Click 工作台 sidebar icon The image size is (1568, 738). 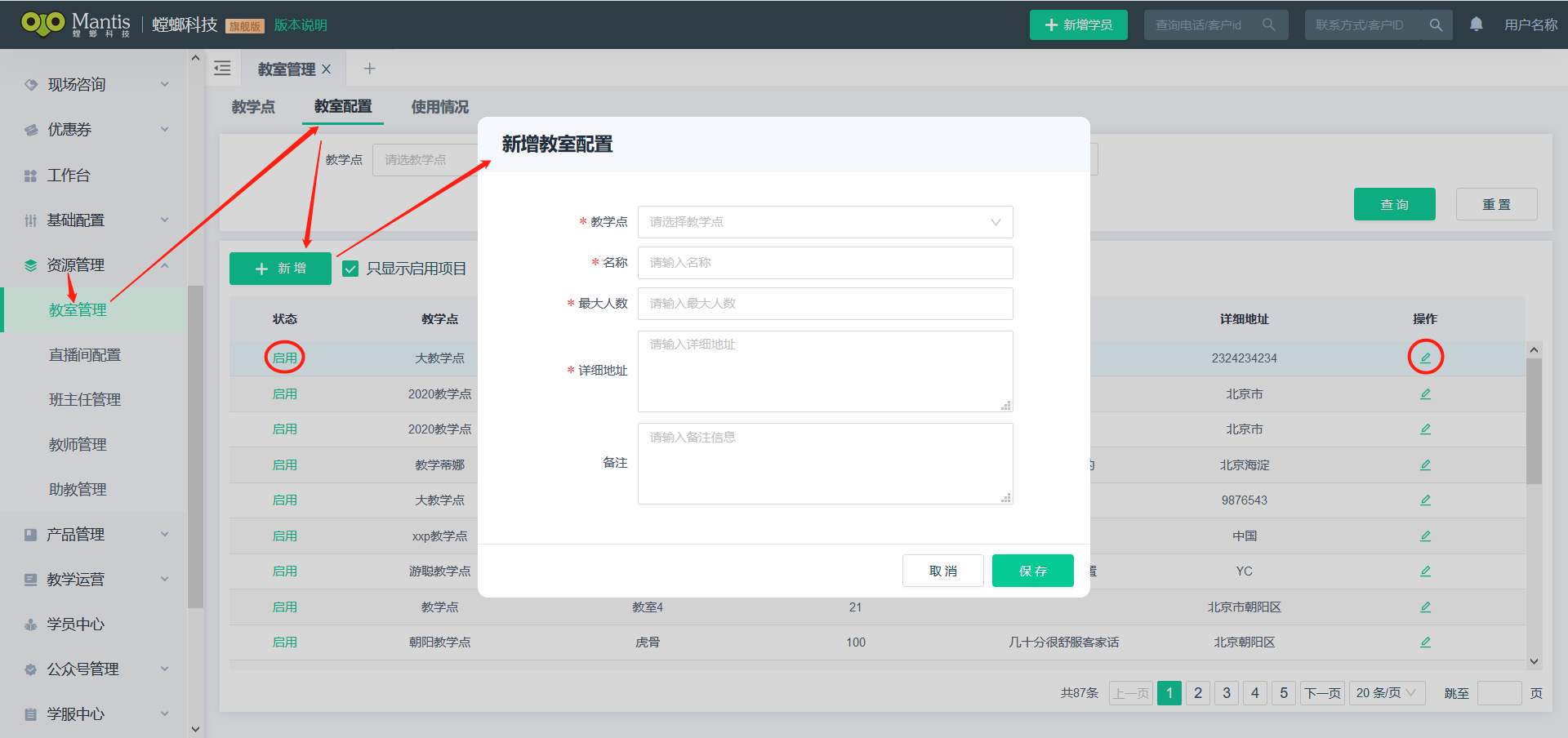click(31, 176)
